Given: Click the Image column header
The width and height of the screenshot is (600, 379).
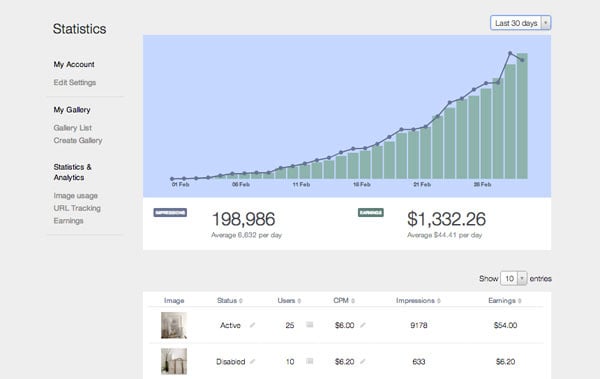Looking at the screenshot, I should tap(174, 301).
